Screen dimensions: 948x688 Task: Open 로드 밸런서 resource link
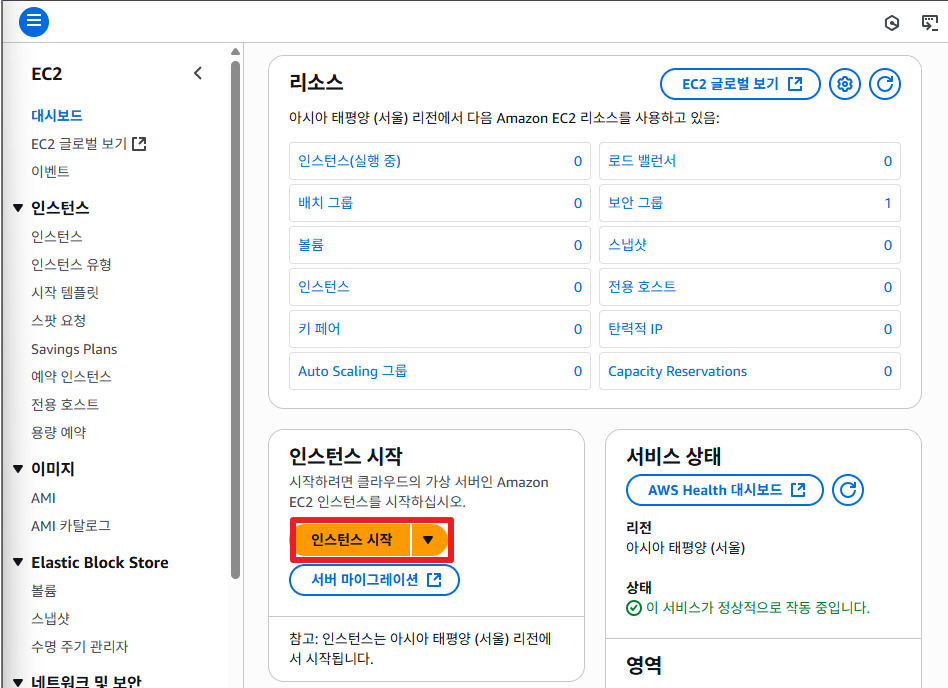tap(642, 161)
